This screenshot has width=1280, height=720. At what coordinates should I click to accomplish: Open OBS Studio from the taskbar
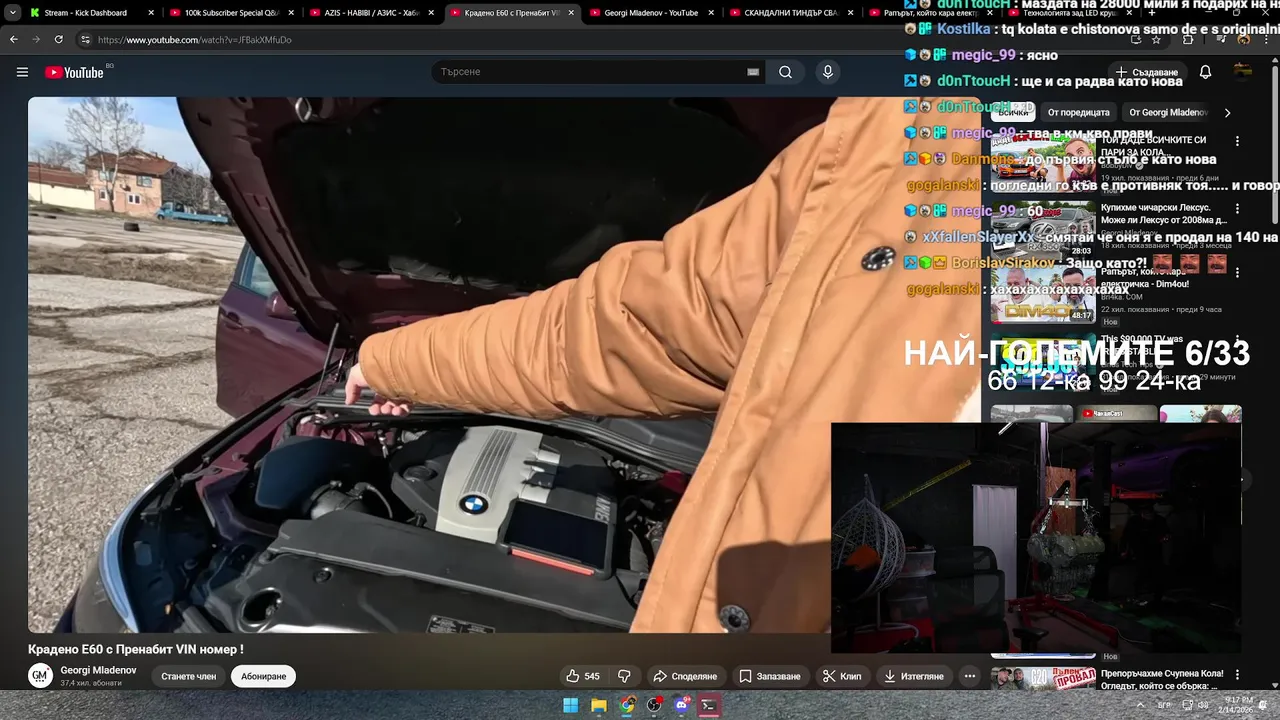pyautogui.click(x=654, y=705)
